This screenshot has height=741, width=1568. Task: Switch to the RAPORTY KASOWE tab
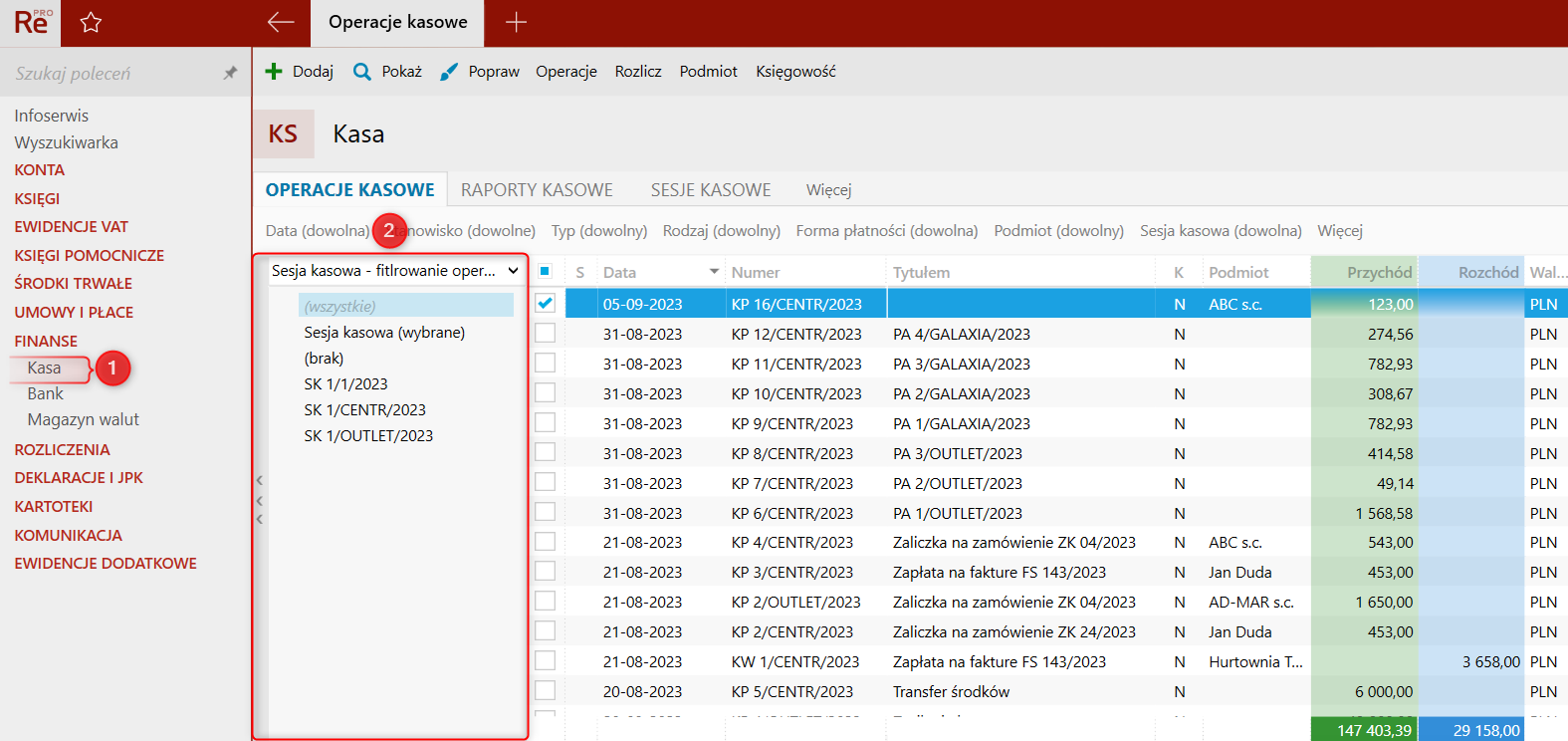tap(537, 190)
